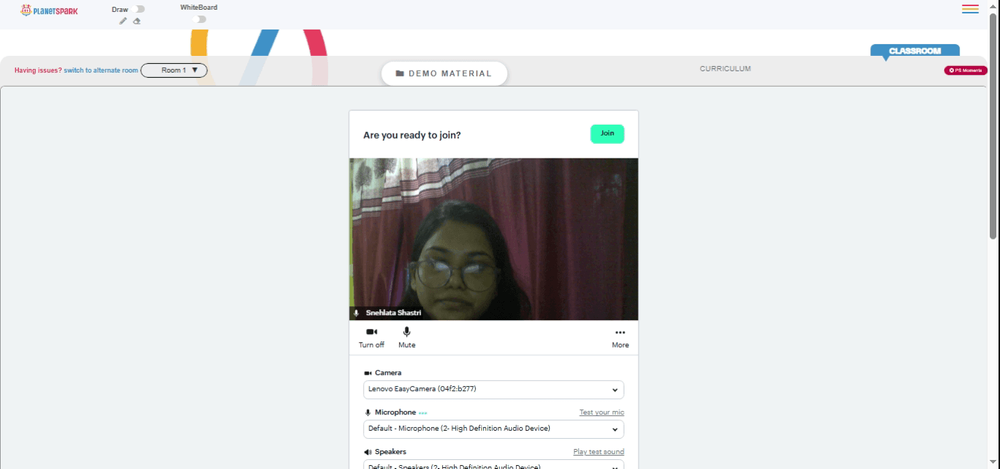Open the Camera device dropdown
This screenshot has height=469, width=1000.
pyautogui.click(x=494, y=389)
